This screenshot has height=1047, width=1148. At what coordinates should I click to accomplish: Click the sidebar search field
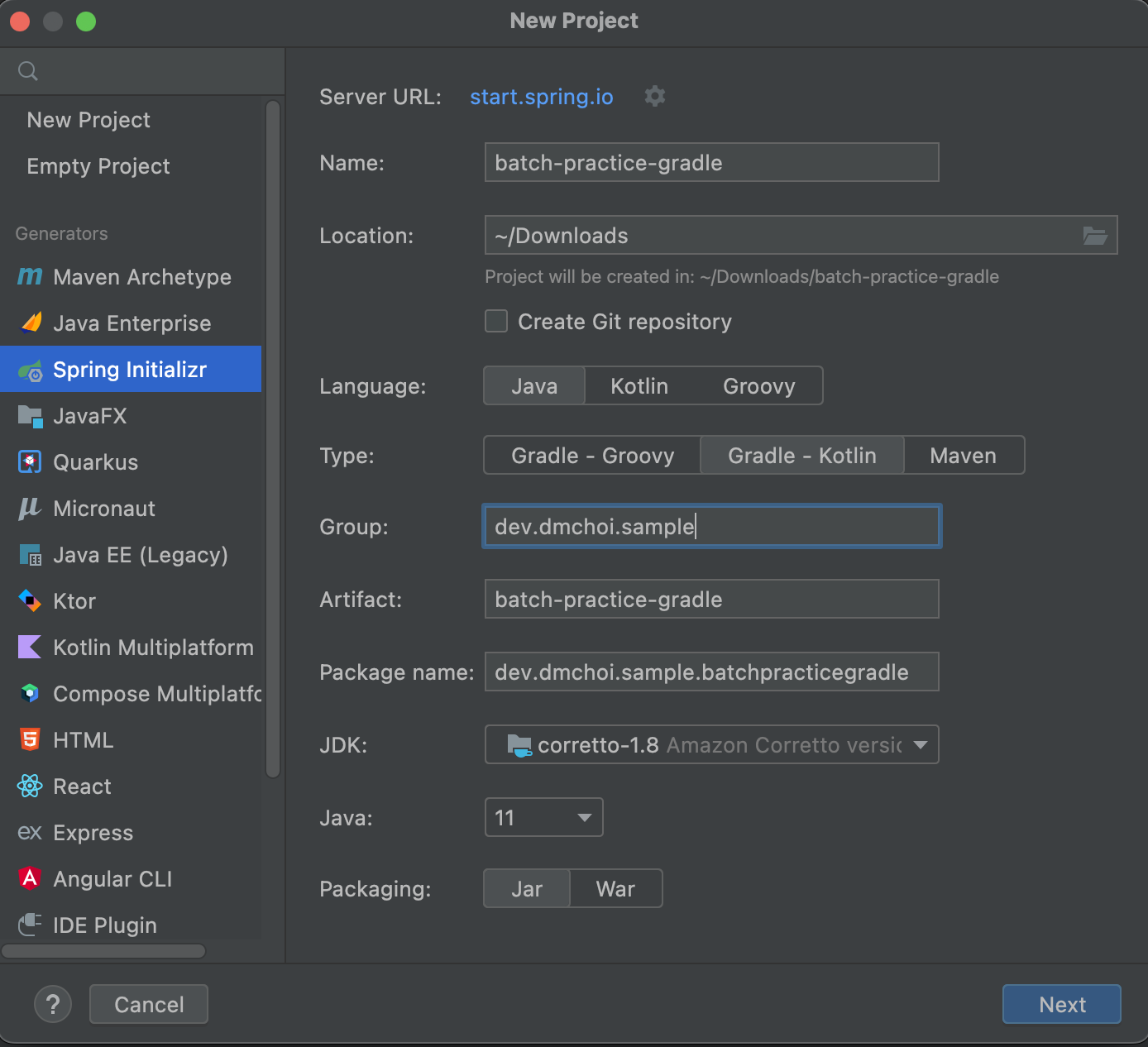(142, 71)
